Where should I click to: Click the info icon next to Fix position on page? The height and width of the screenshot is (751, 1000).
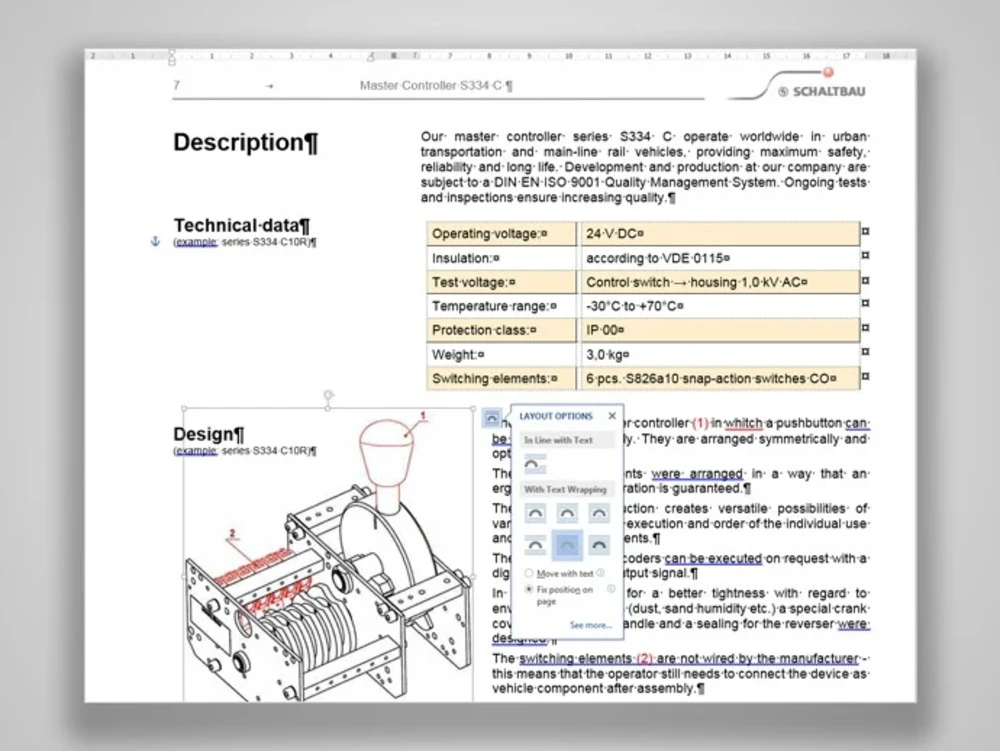[x=611, y=589]
